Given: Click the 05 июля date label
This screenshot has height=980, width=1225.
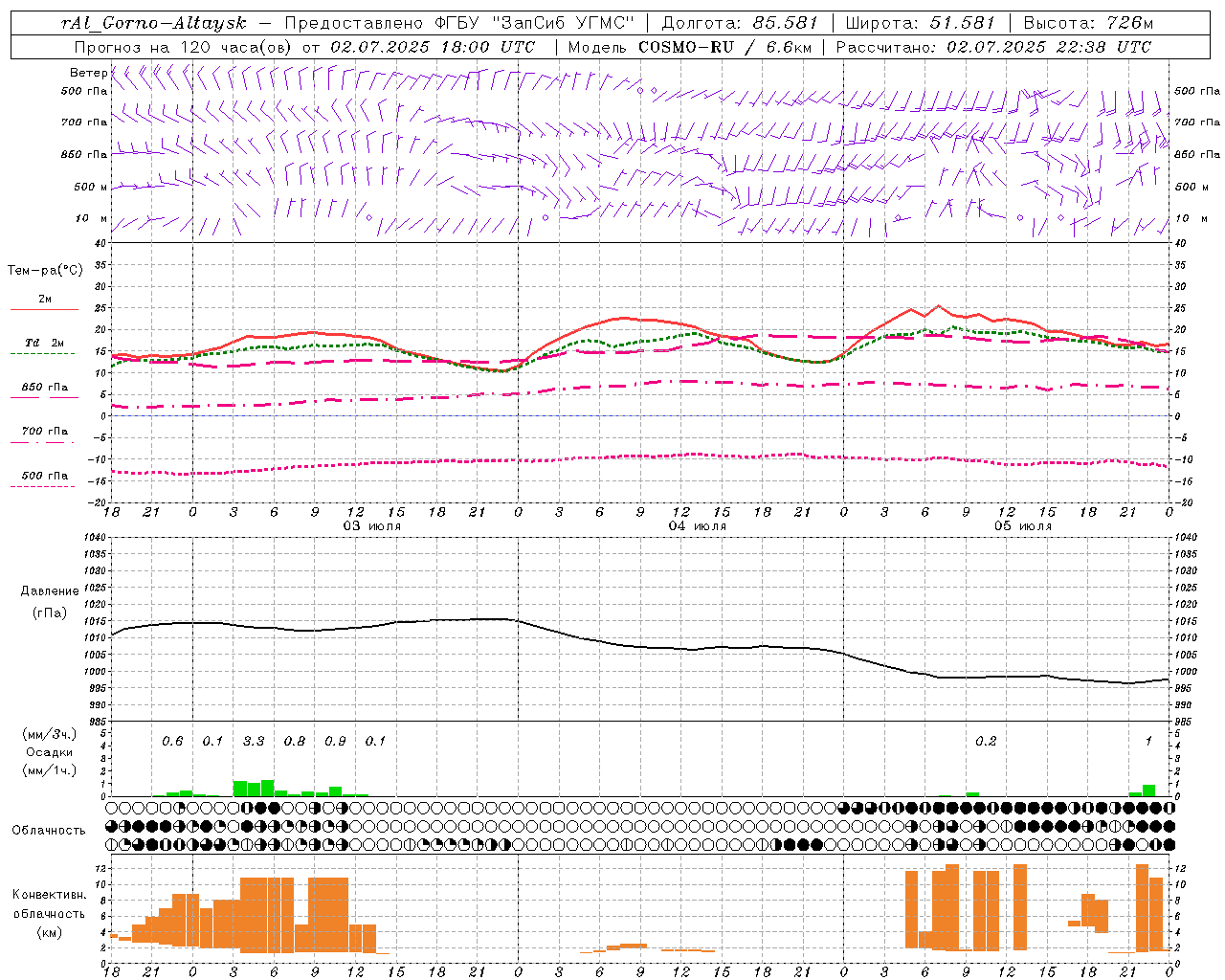Looking at the screenshot, I should [1022, 526].
